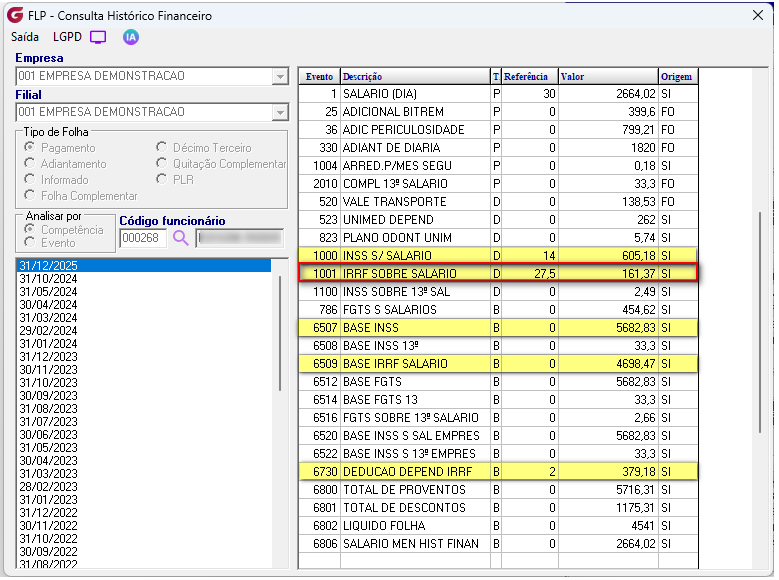Select the UNIMED DEPEND row
This screenshot has width=779, height=580.
(498, 220)
